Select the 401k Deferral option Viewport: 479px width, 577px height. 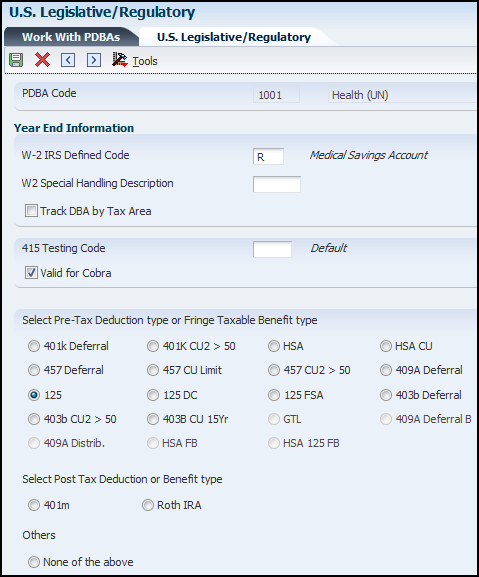coord(34,346)
